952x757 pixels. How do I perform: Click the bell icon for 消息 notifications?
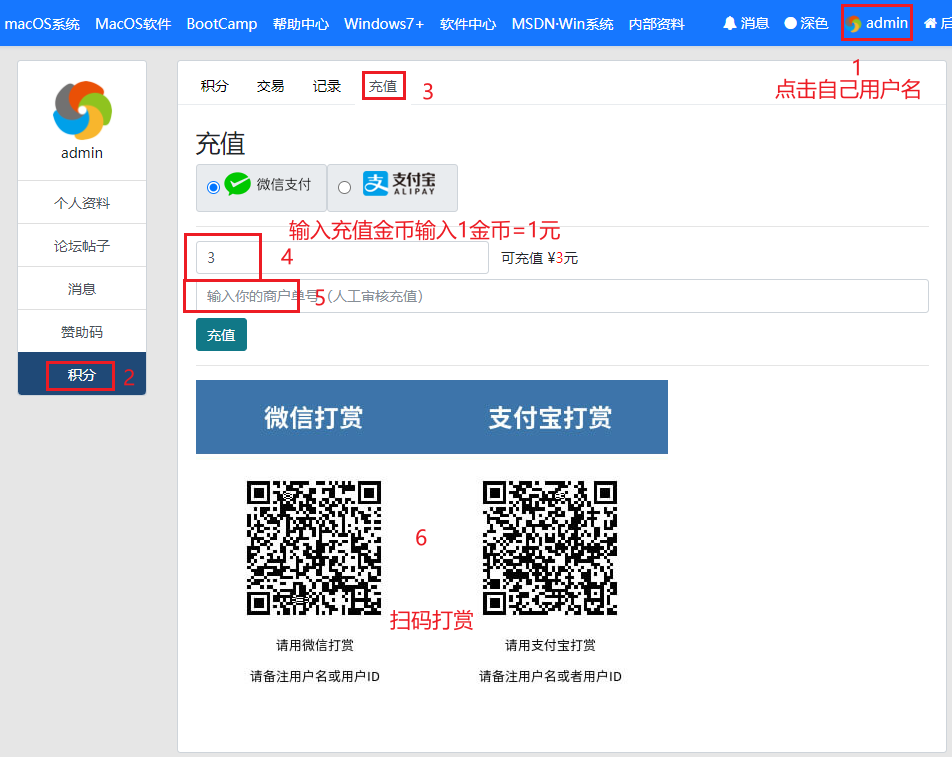coord(730,23)
